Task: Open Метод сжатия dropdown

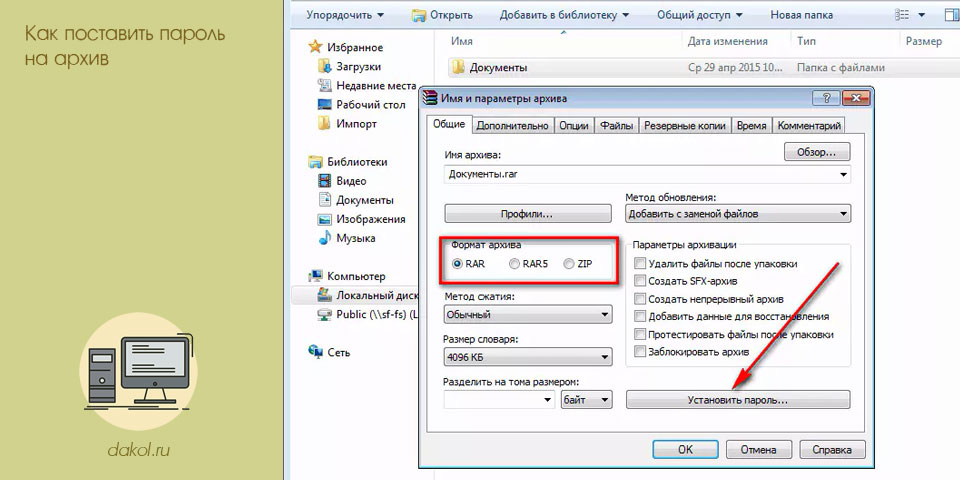Action: click(x=528, y=315)
